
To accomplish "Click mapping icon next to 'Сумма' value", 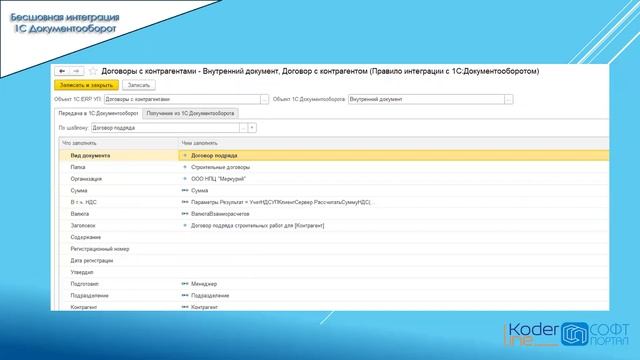I will [x=185, y=191].
